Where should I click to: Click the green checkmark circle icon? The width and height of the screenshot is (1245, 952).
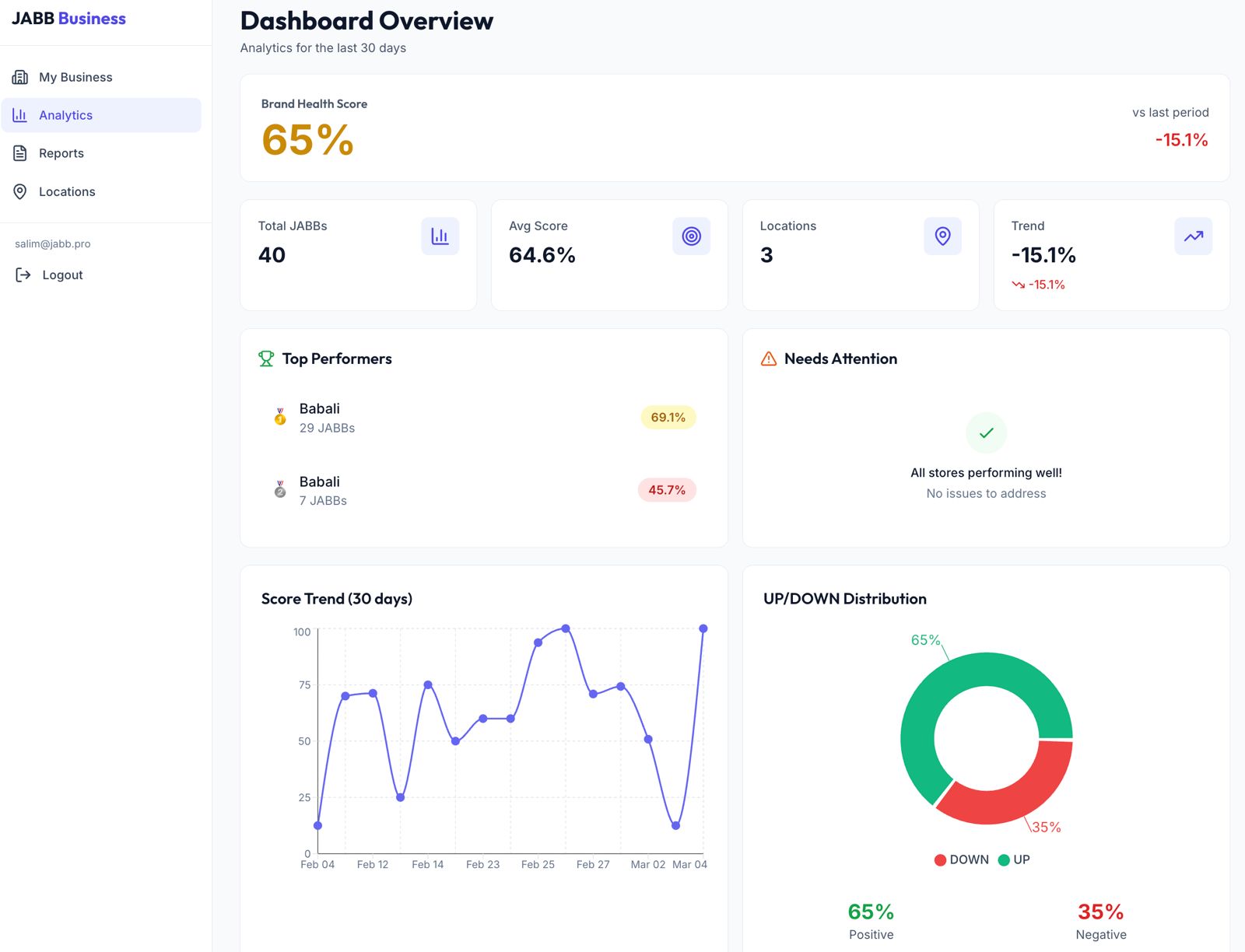point(986,432)
